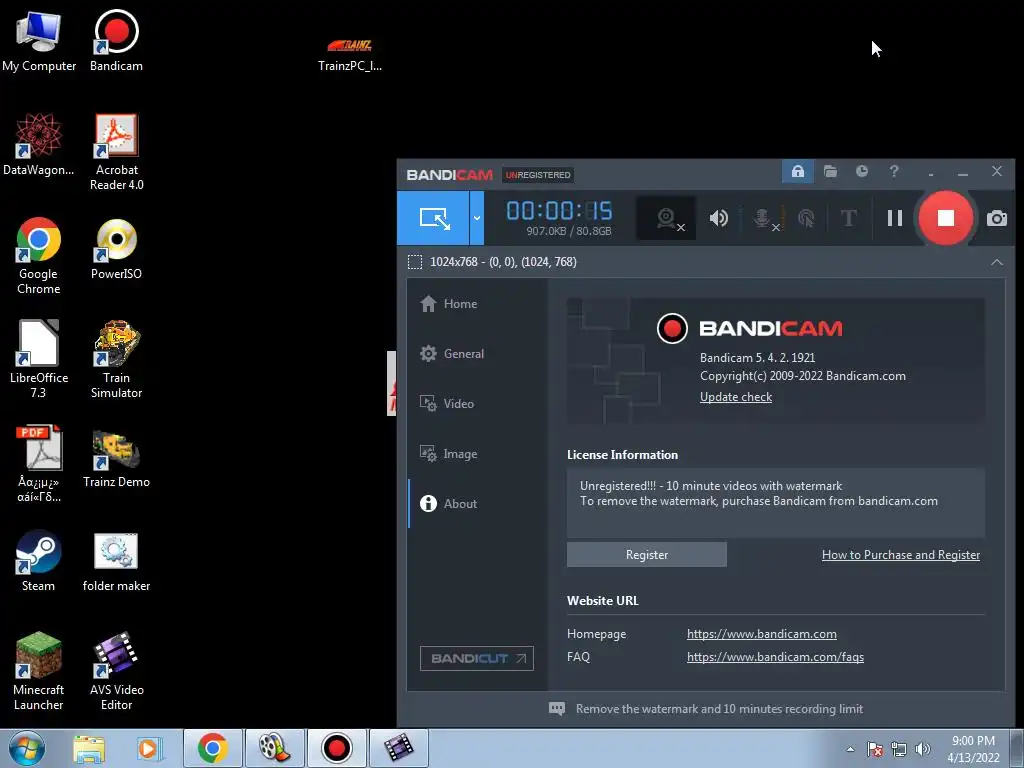This screenshot has height=768, width=1024.
Task: Open the bandicam.com homepage link
Action: point(761,634)
